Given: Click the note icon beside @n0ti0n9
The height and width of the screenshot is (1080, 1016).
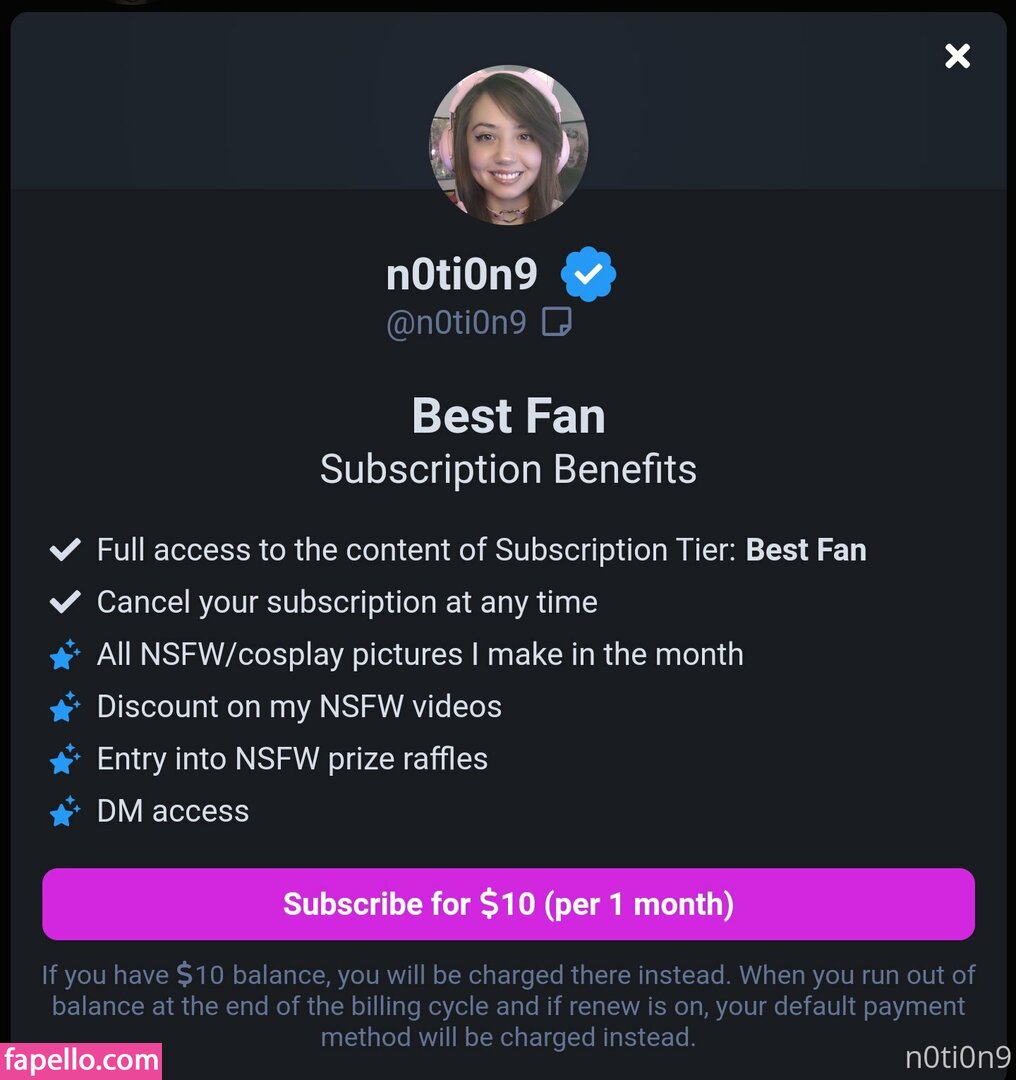Looking at the screenshot, I should [x=556, y=322].
